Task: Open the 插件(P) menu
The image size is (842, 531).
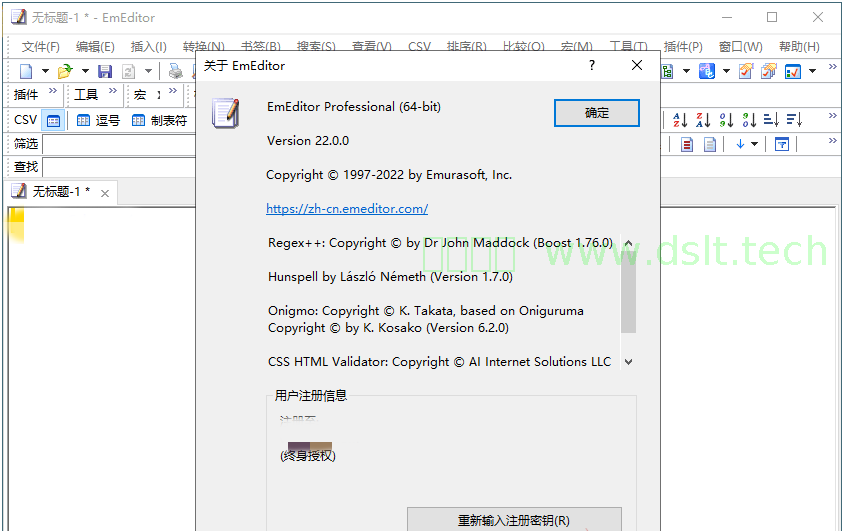Action: (683, 47)
